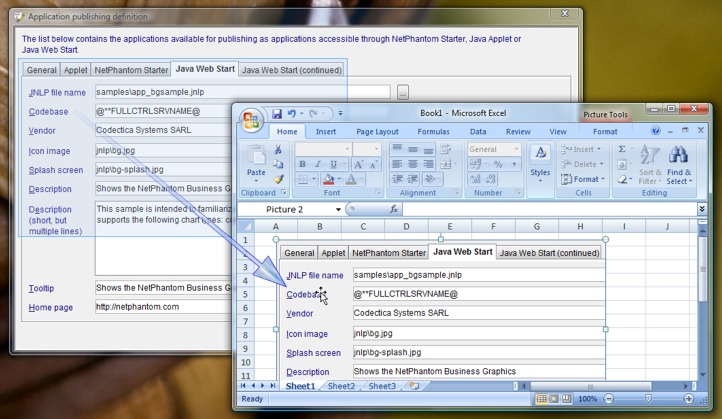Center text horizontally in Excel
The image size is (722, 419).
point(413,164)
